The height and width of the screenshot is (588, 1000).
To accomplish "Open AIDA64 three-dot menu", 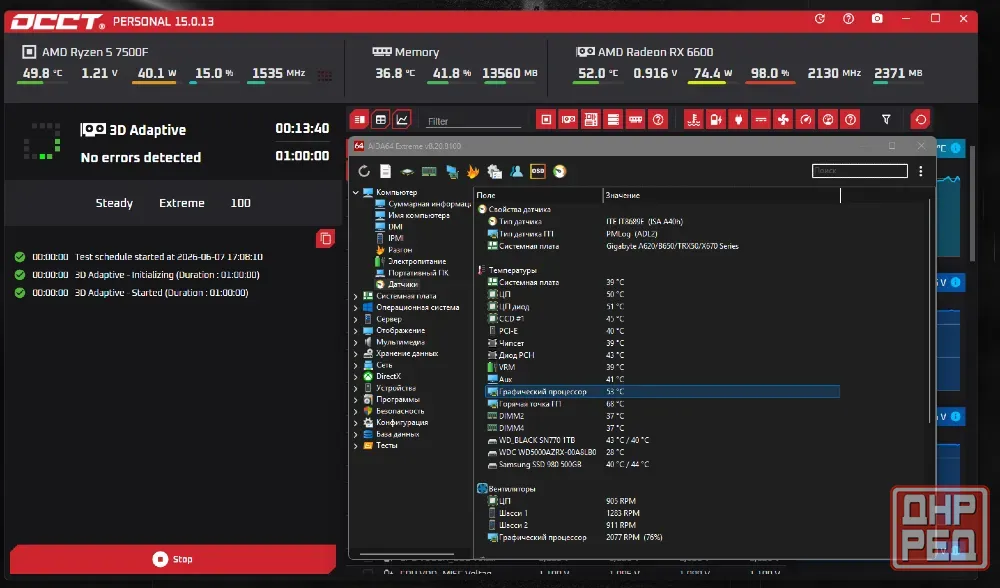I will [920, 171].
